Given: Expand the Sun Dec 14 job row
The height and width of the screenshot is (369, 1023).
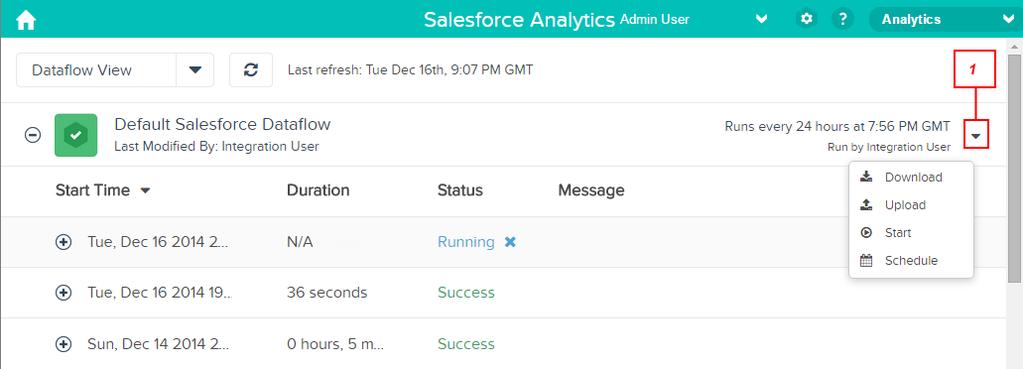Looking at the screenshot, I should point(63,344).
